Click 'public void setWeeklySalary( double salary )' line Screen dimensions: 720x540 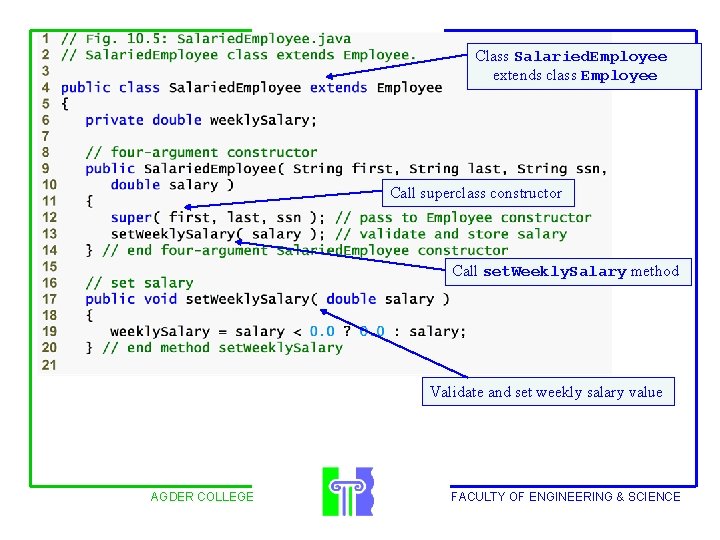tap(267, 299)
